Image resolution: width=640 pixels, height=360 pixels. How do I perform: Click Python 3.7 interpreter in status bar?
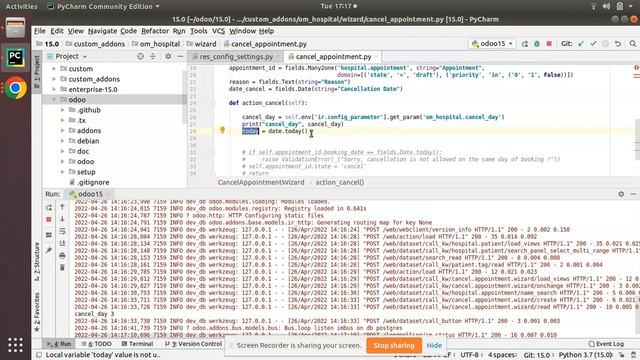tap(586, 355)
